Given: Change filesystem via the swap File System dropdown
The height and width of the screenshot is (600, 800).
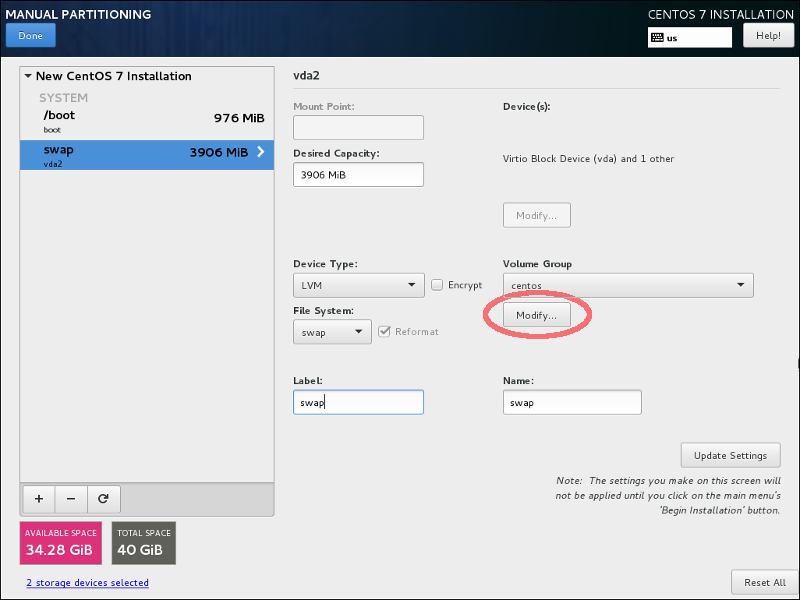Looking at the screenshot, I should coord(332,331).
